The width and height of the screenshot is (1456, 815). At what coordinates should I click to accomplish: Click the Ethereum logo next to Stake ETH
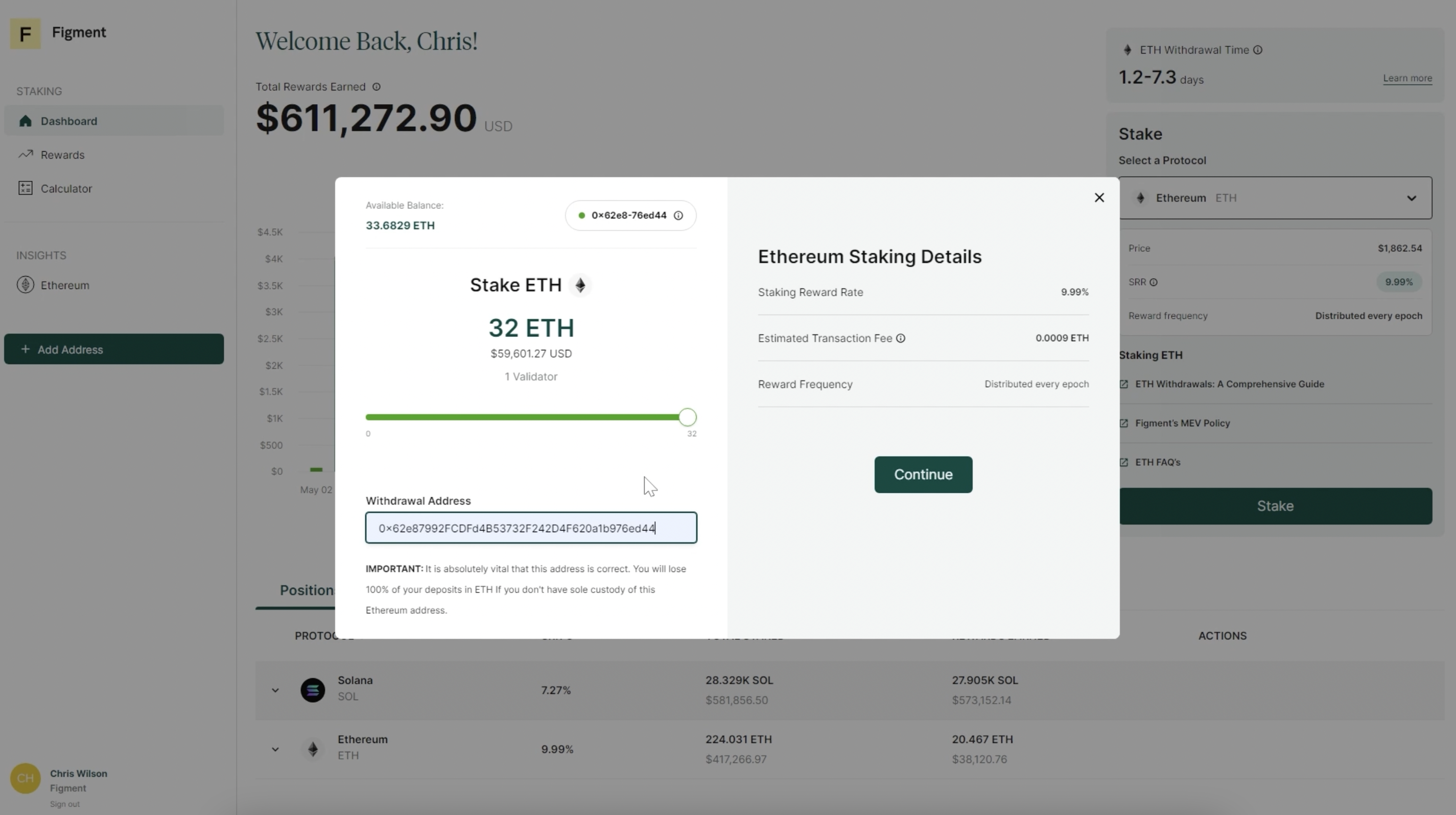[x=580, y=284]
